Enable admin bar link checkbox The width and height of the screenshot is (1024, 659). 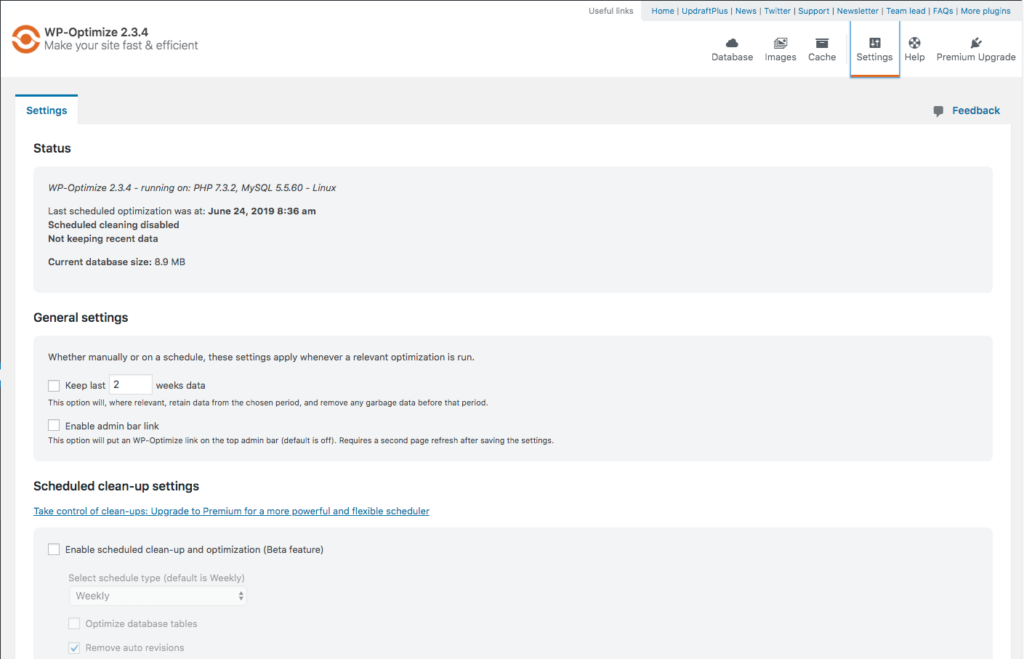pos(54,424)
